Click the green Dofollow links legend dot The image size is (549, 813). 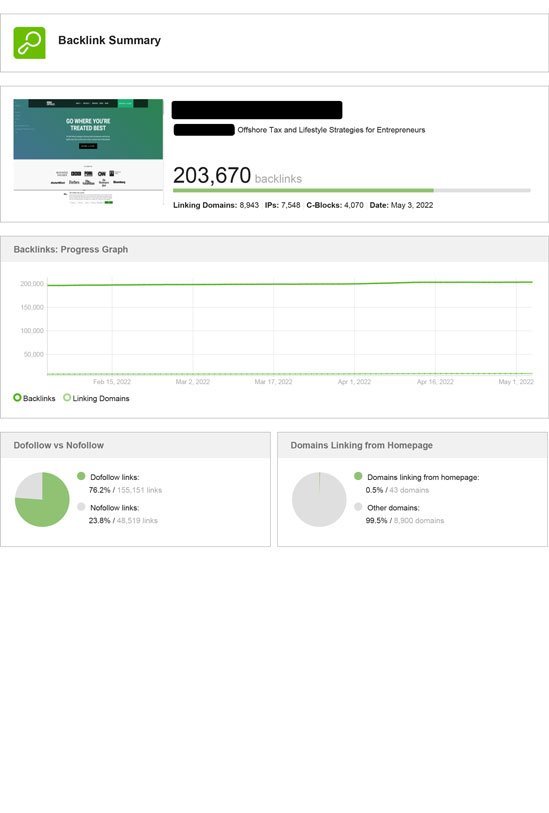[x=81, y=476]
